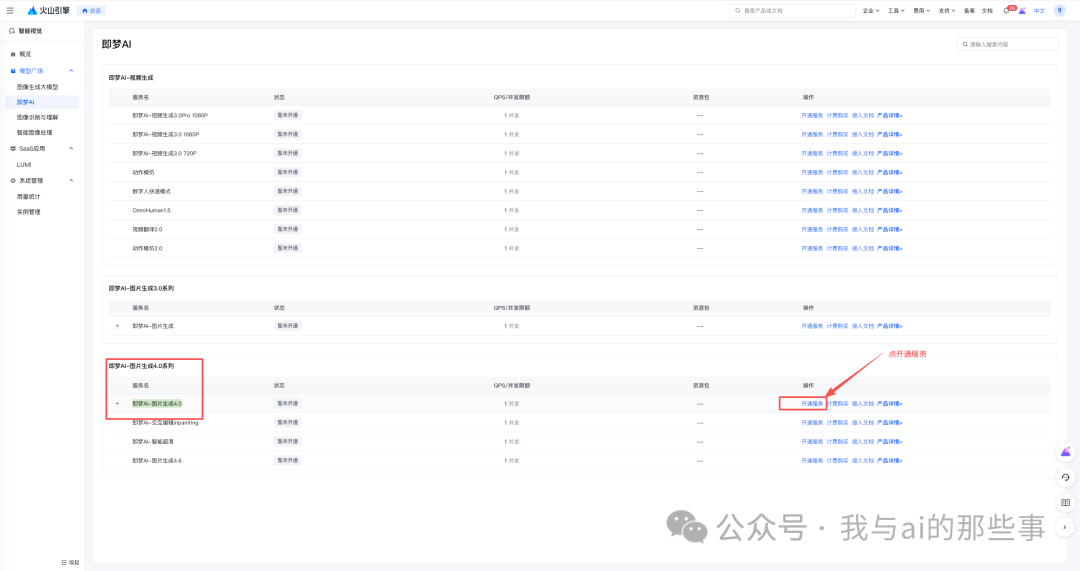1080x571 pixels.
Task: Switch language via 中文
Action: click(1039, 10)
